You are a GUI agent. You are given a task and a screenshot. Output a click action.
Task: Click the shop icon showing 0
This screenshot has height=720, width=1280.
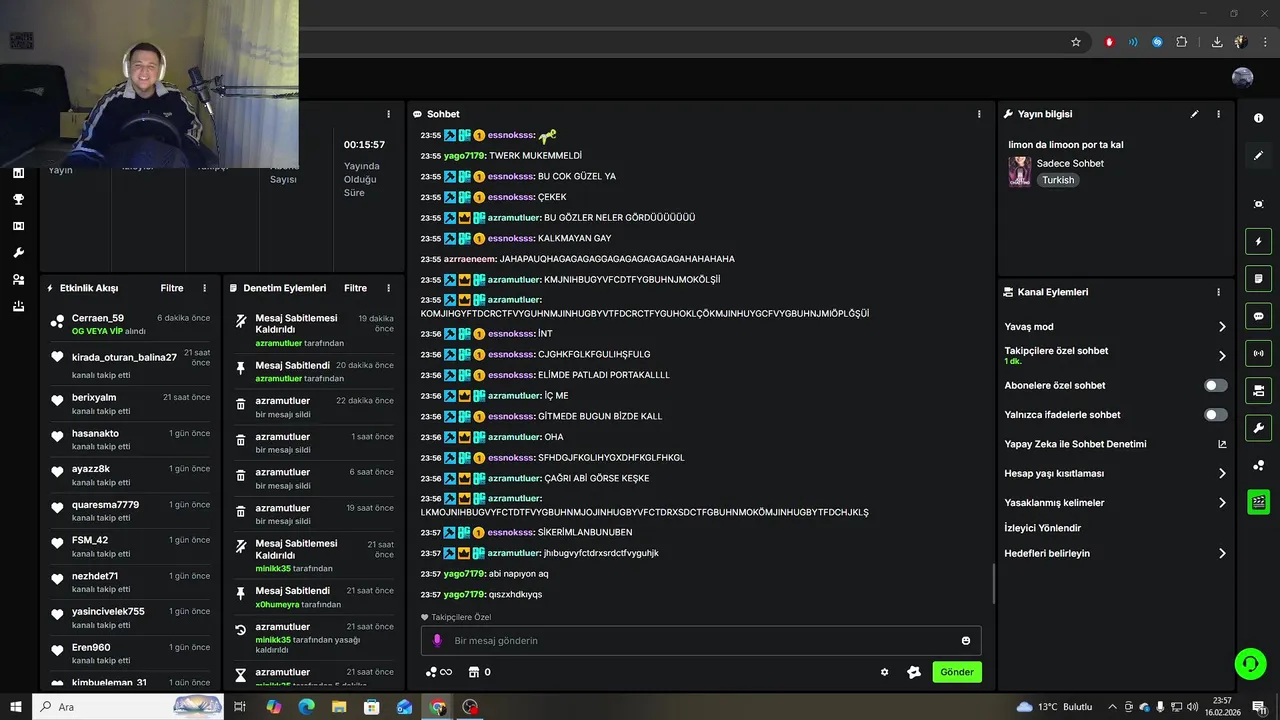480,672
